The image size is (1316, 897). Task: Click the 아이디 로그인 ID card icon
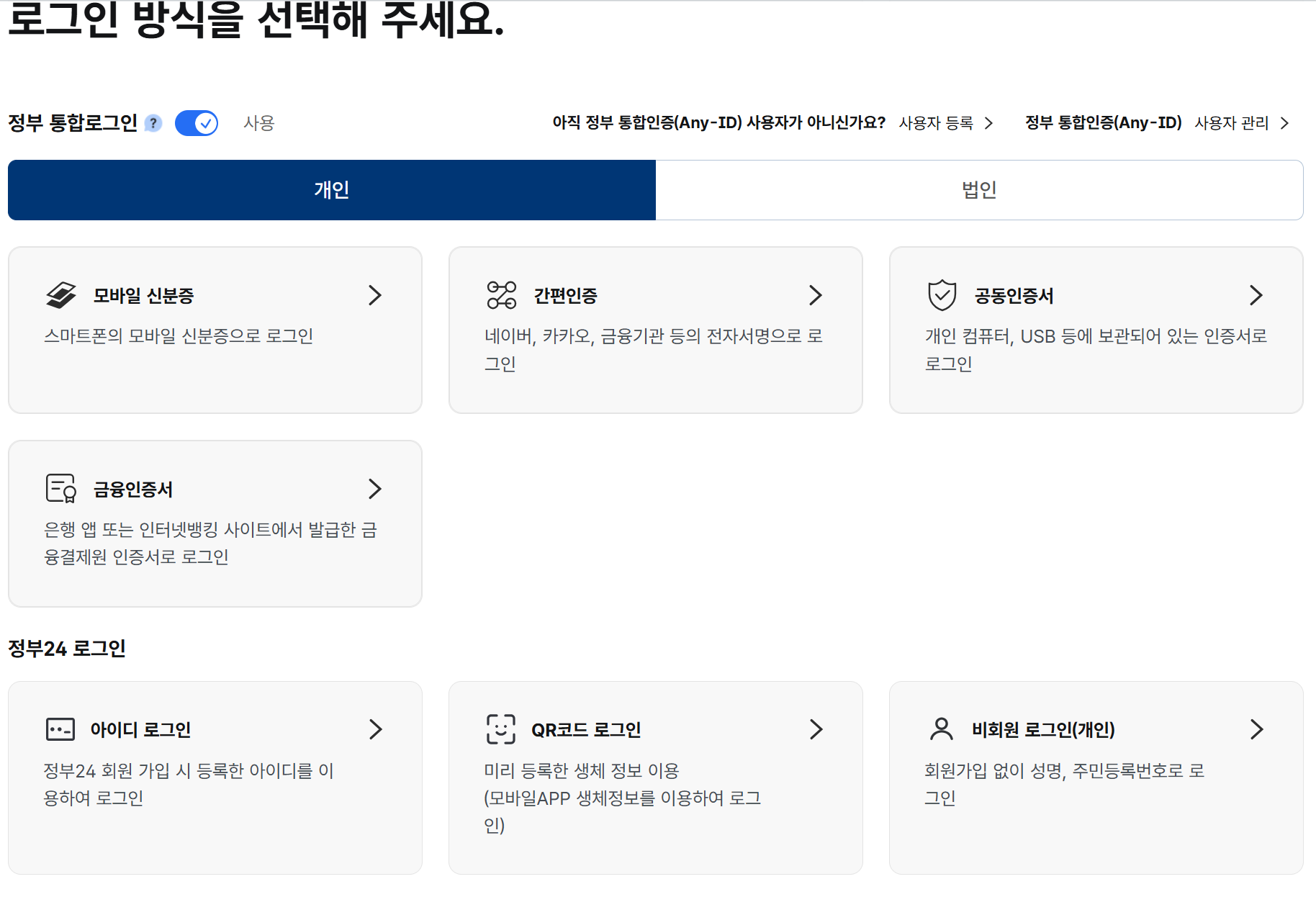tap(60, 729)
